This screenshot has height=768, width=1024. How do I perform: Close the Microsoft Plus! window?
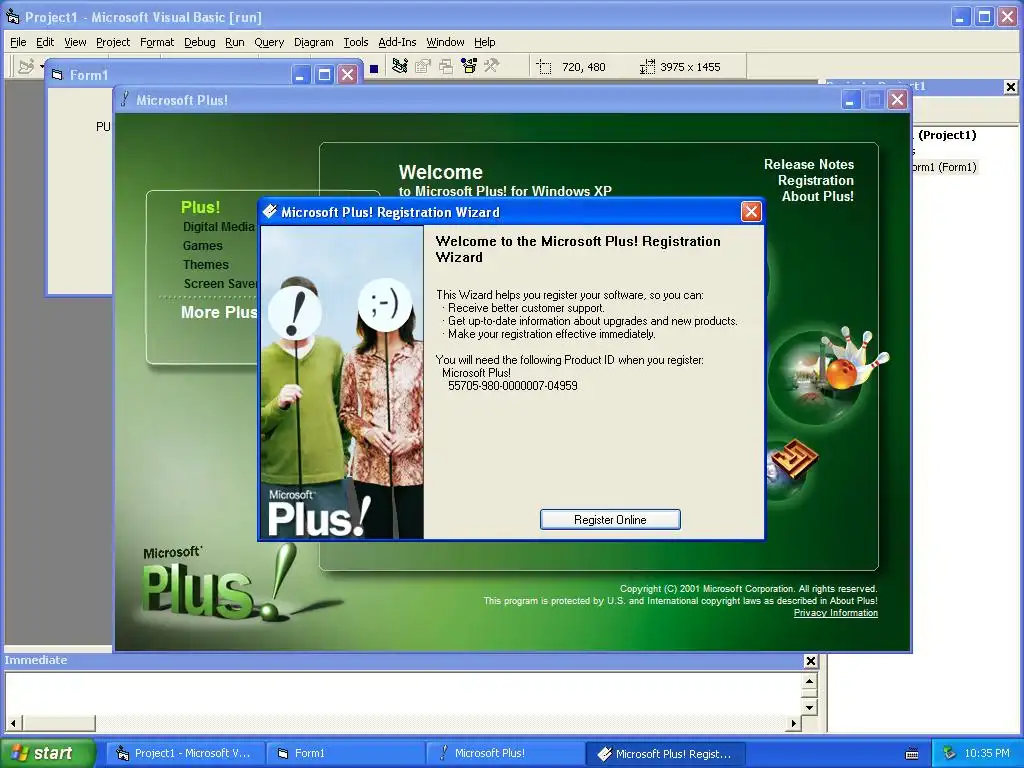tap(898, 100)
